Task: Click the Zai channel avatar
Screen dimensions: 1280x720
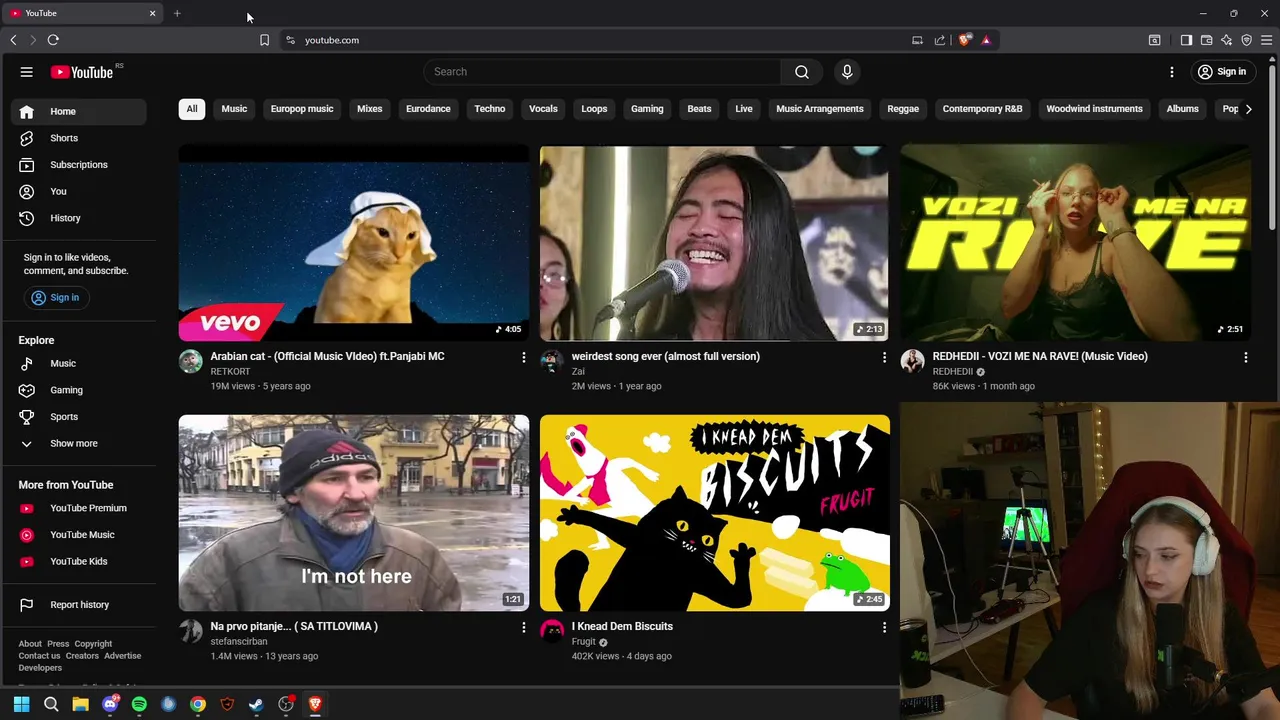Action: [x=551, y=361]
